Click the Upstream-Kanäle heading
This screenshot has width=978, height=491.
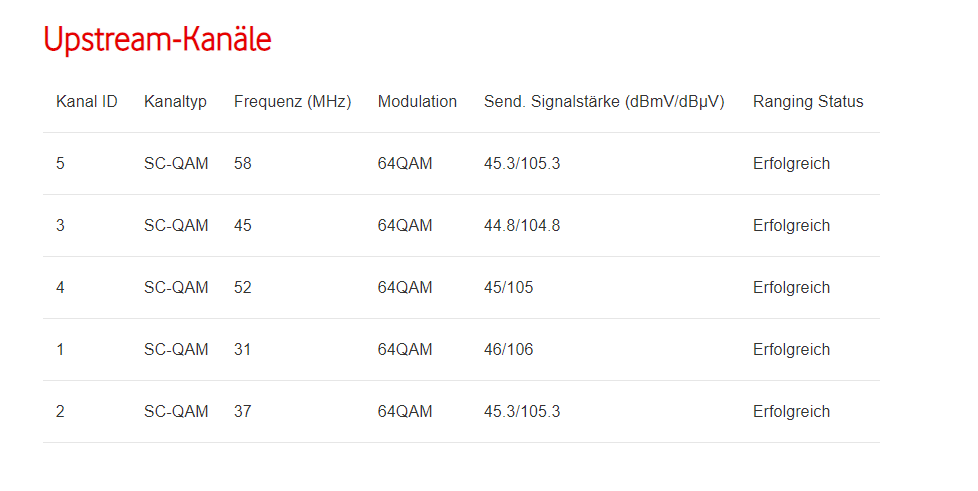(157, 39)
